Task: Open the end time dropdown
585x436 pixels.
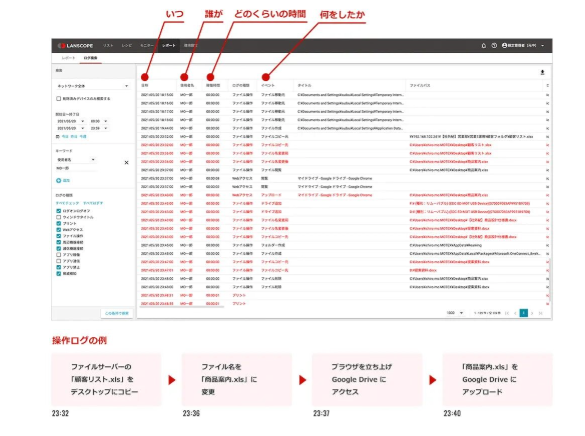Action: point(99,128)
